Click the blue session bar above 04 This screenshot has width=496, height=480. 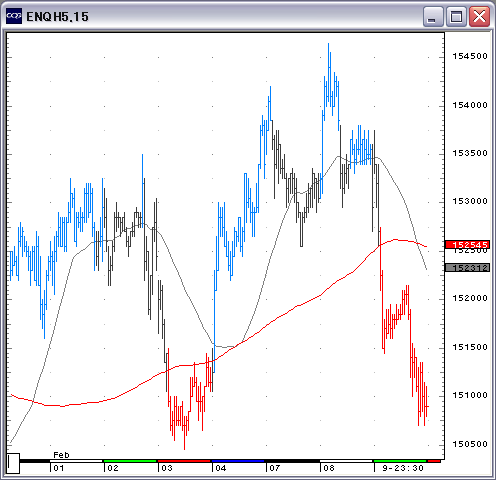(x=238, y=461)
